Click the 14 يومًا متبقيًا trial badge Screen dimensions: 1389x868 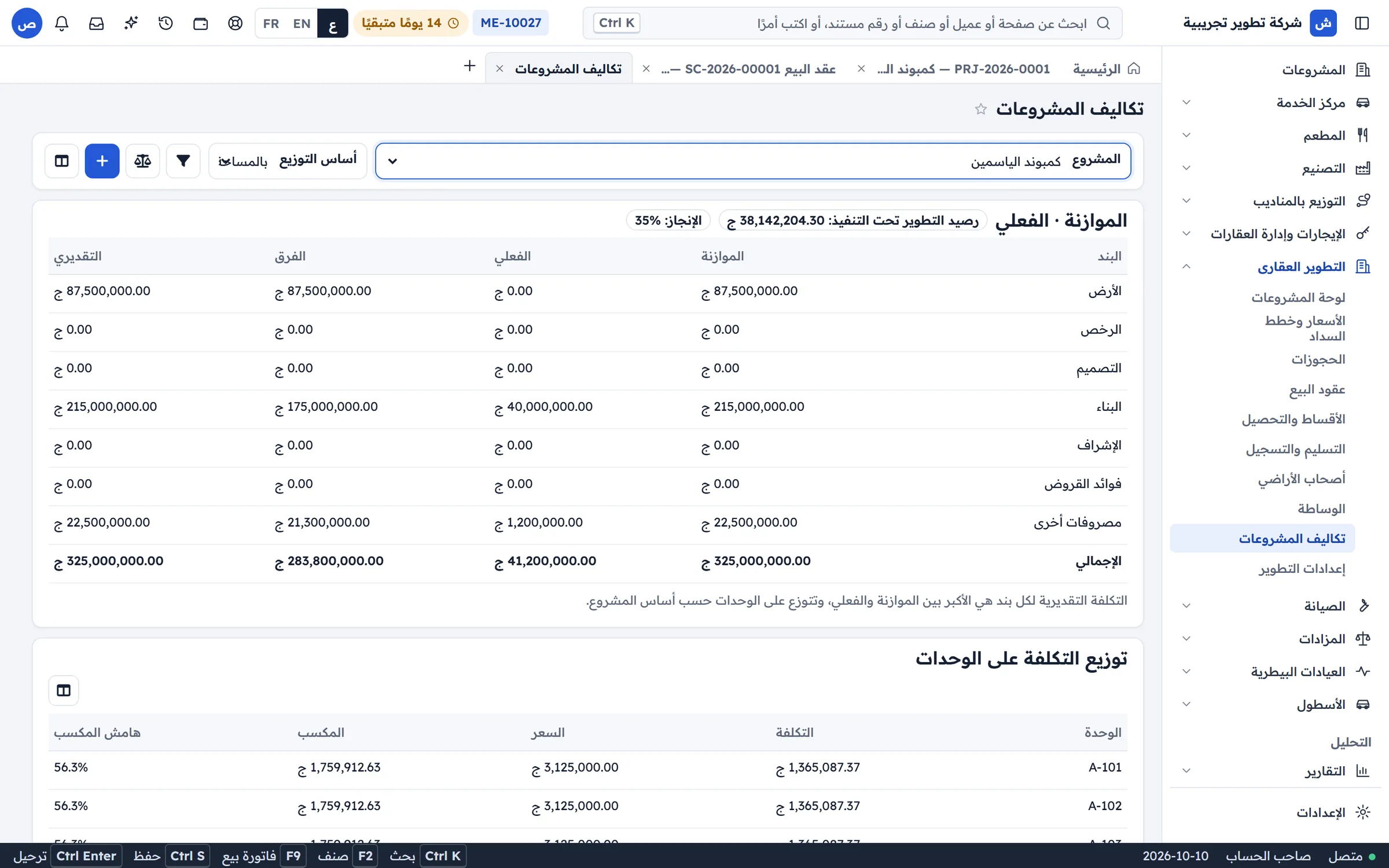[410, 23]
